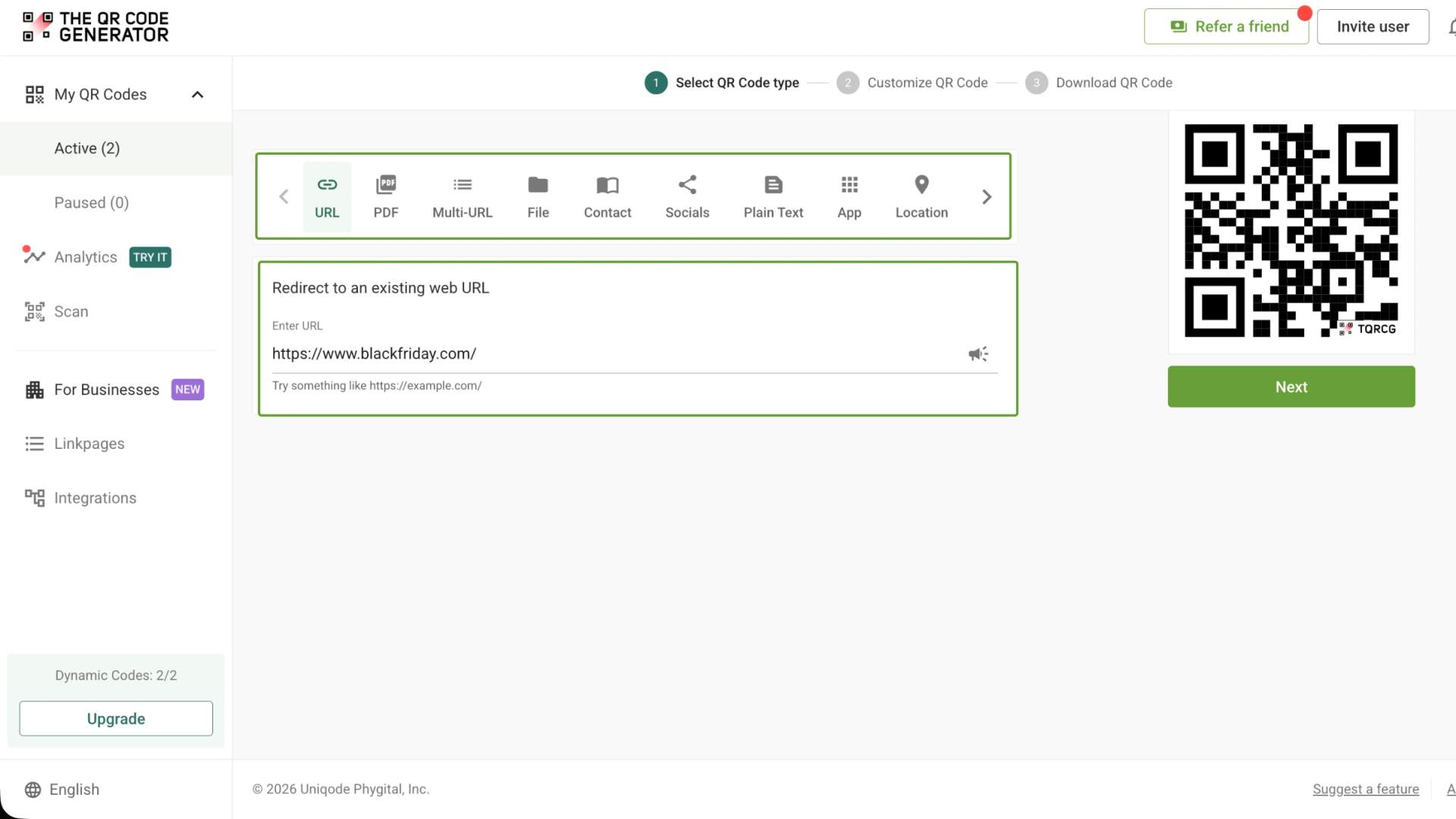Image resolution: width=1456 pixels, height=819 pixels.
Task: Select the File QR code type
Action: pyautogui.click(x=538, y=197)
